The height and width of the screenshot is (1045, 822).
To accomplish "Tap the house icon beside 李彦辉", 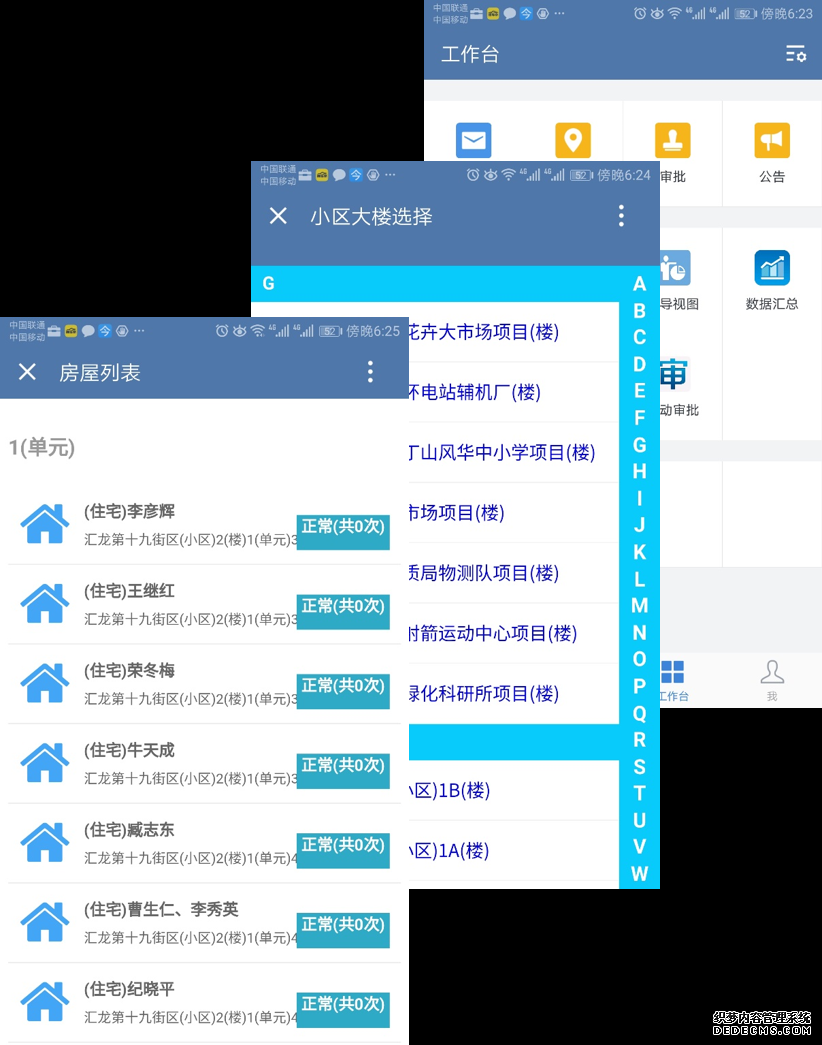I will pos(45,524).
